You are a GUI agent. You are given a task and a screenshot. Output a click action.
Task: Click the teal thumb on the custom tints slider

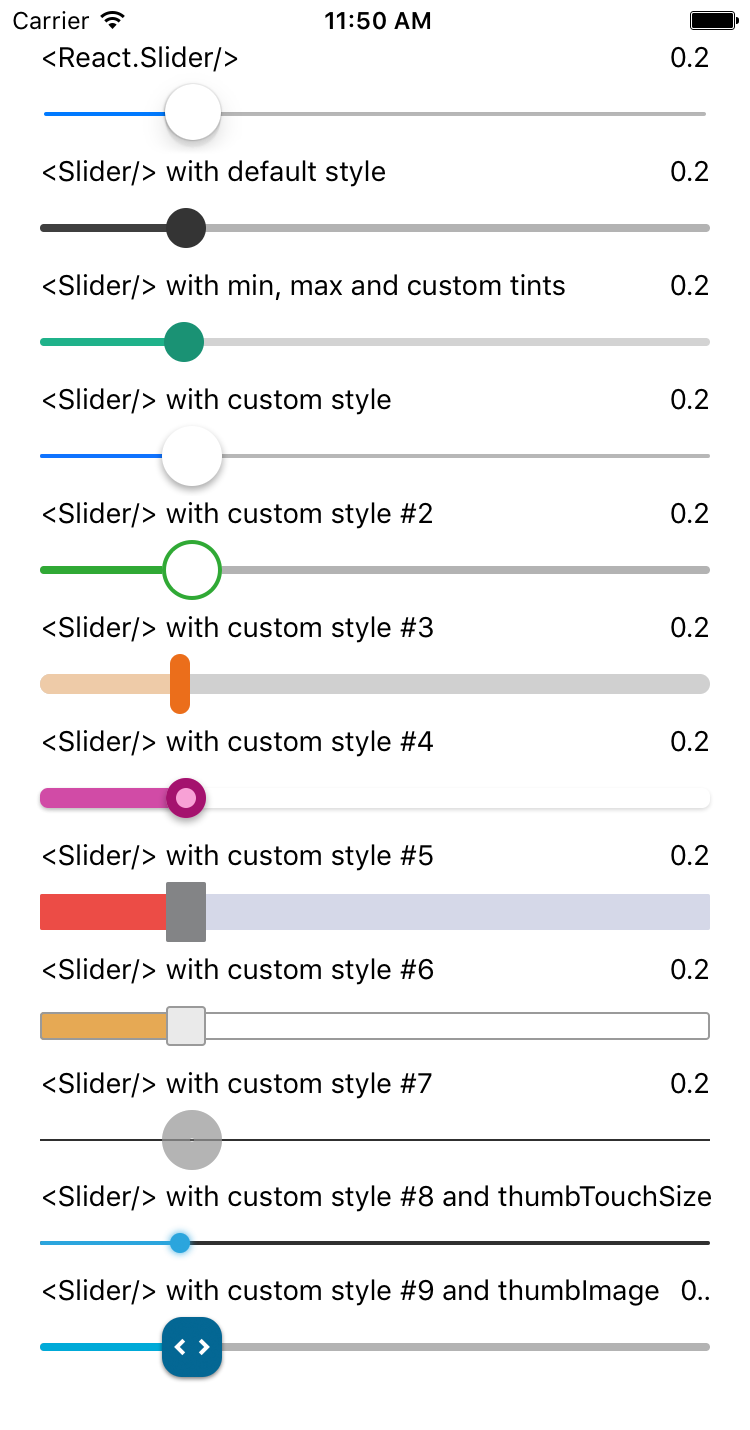tap(185, 342)
